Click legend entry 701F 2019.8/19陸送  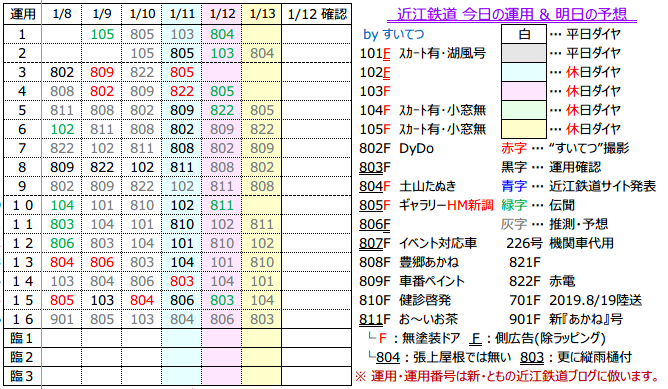coord(576,300)
